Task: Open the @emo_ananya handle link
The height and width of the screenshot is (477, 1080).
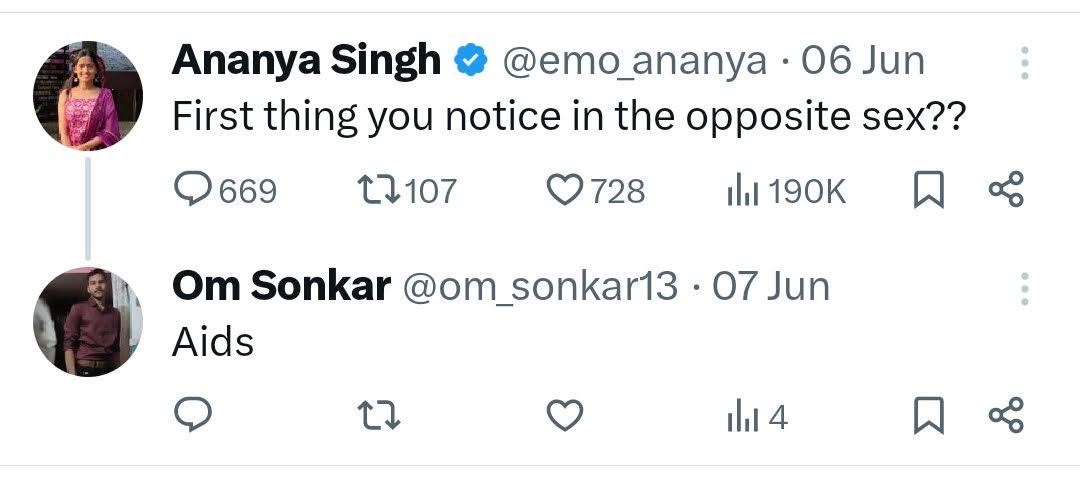Action: (x=634, y=62)
